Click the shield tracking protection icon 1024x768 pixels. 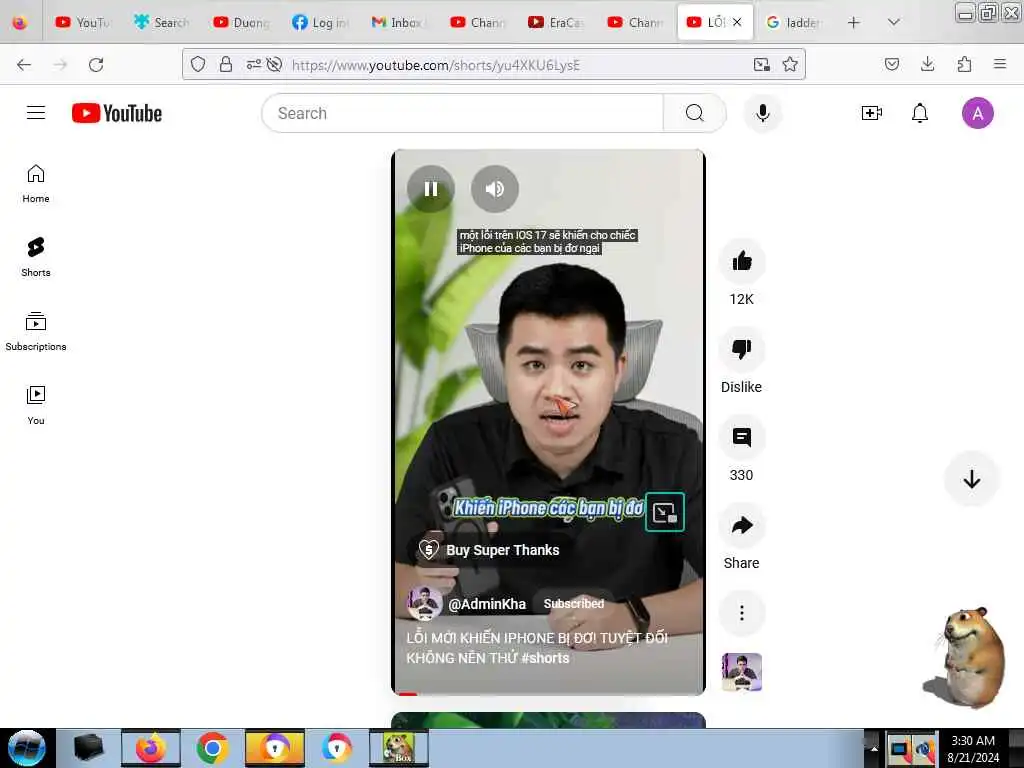pyautogui.click(x=198, y=65)
